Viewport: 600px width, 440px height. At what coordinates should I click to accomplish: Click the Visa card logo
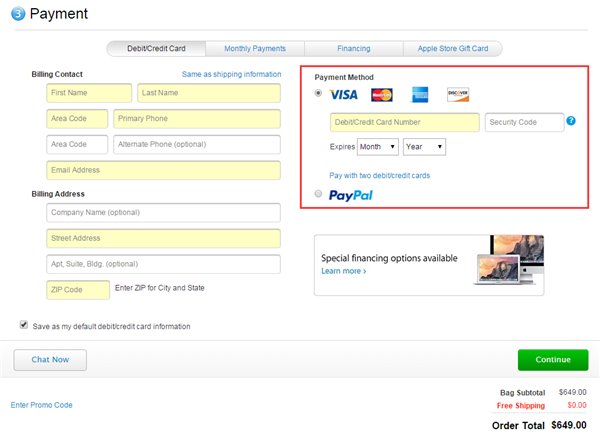(x=343, y=95)
